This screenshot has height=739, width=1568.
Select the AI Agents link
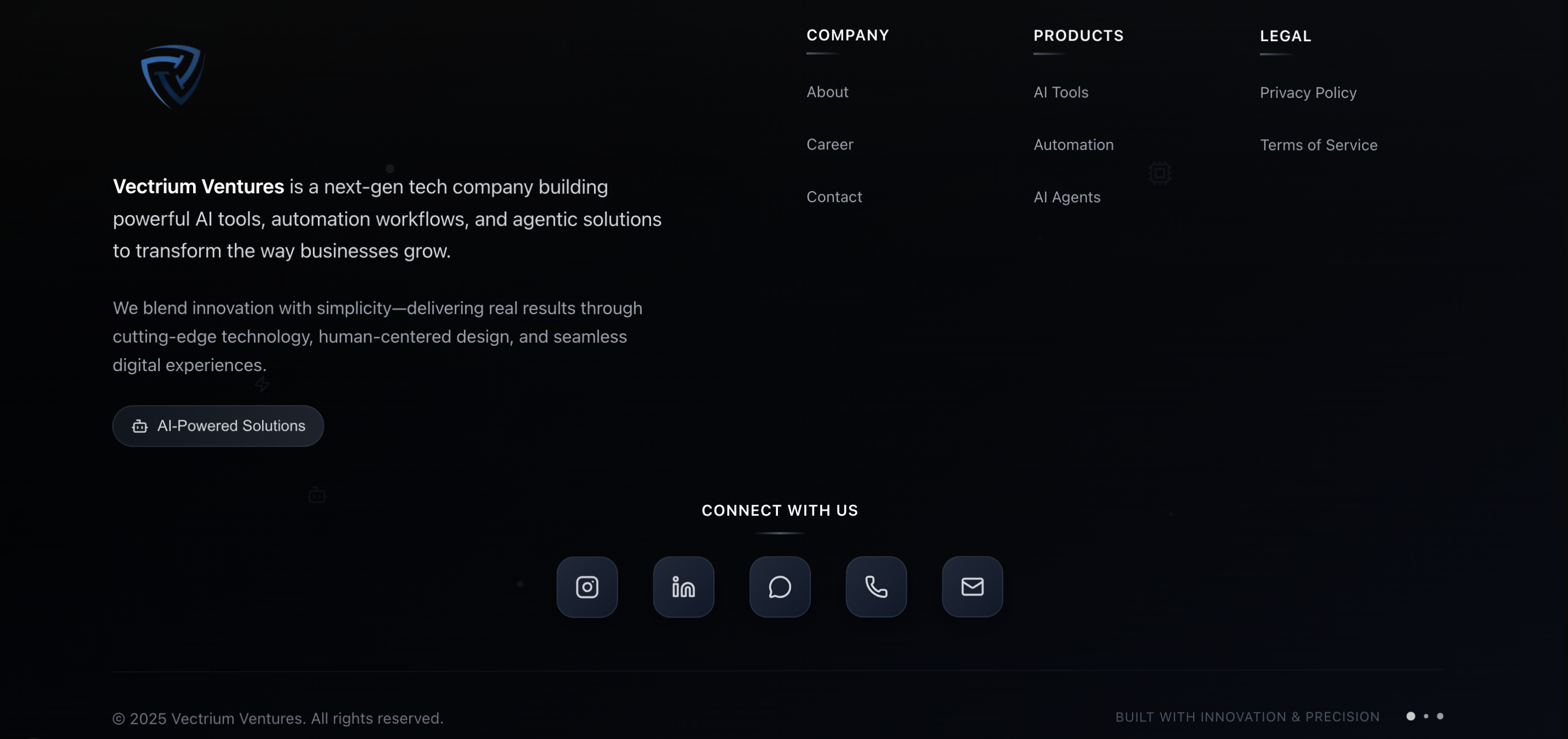tap(1066, 198)
